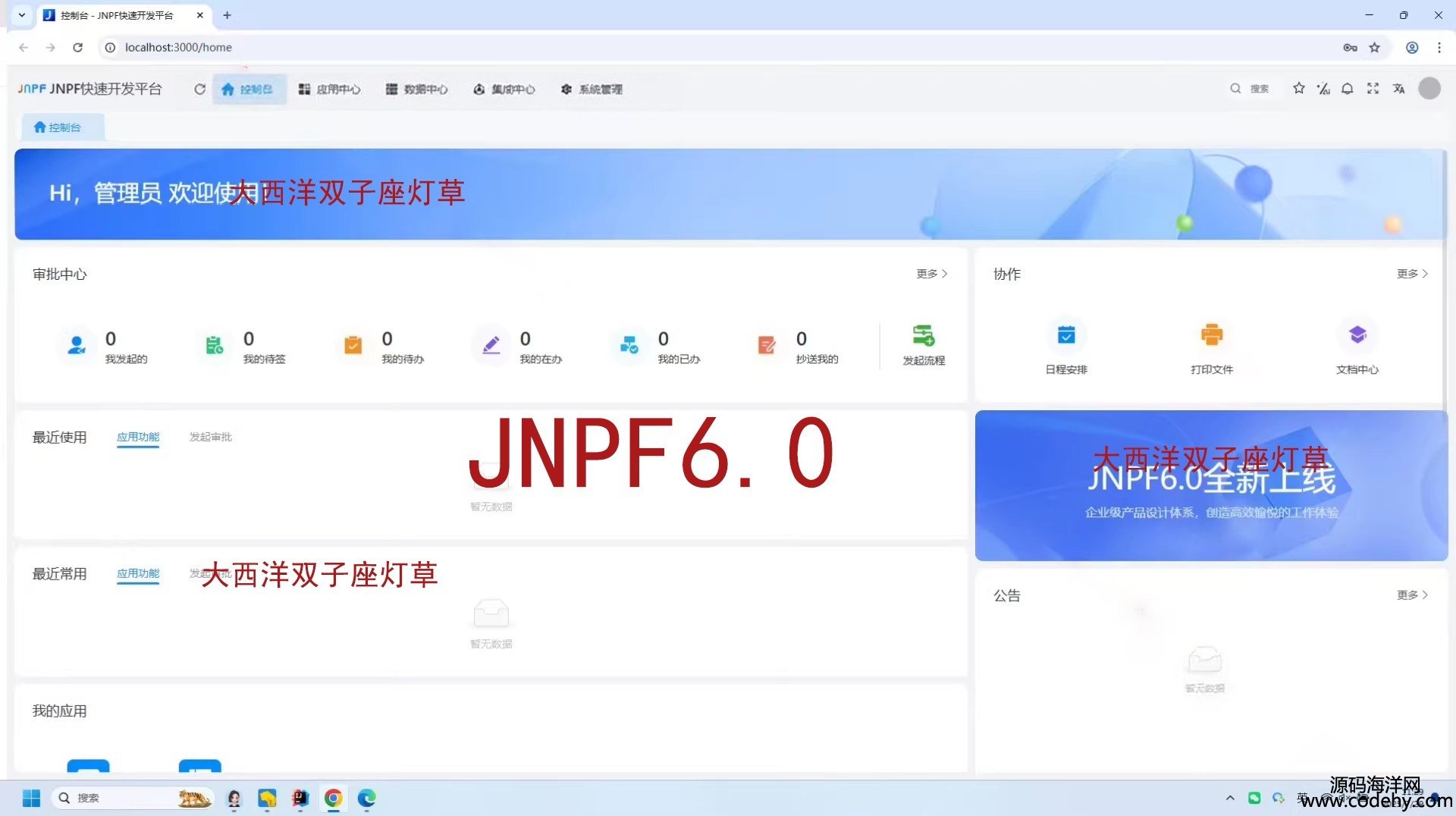Open 我的待办 approval icon
The image size is (1456, 816).
point(353,346)
